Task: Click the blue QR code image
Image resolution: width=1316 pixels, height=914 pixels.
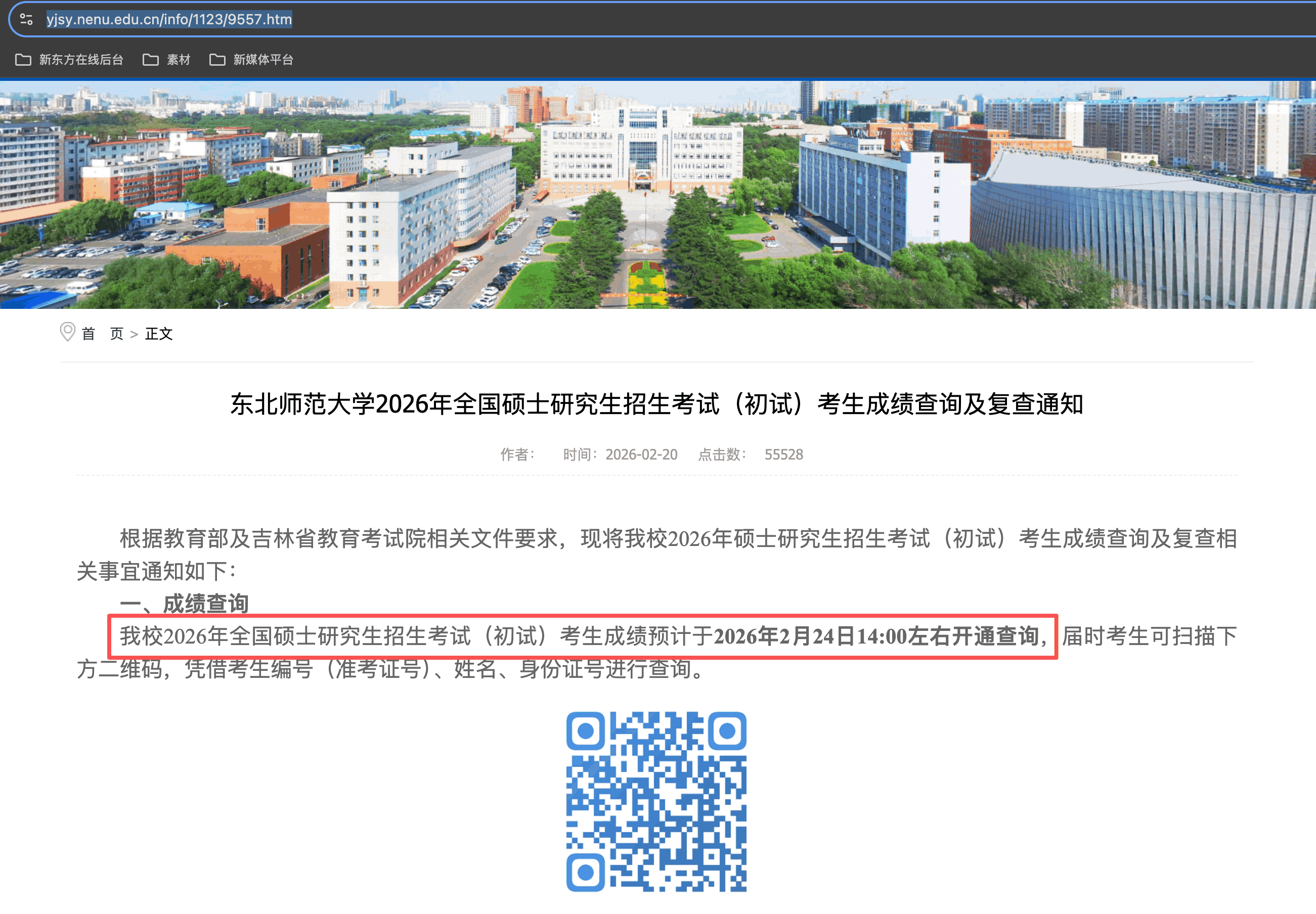Action: click(656, 801)
